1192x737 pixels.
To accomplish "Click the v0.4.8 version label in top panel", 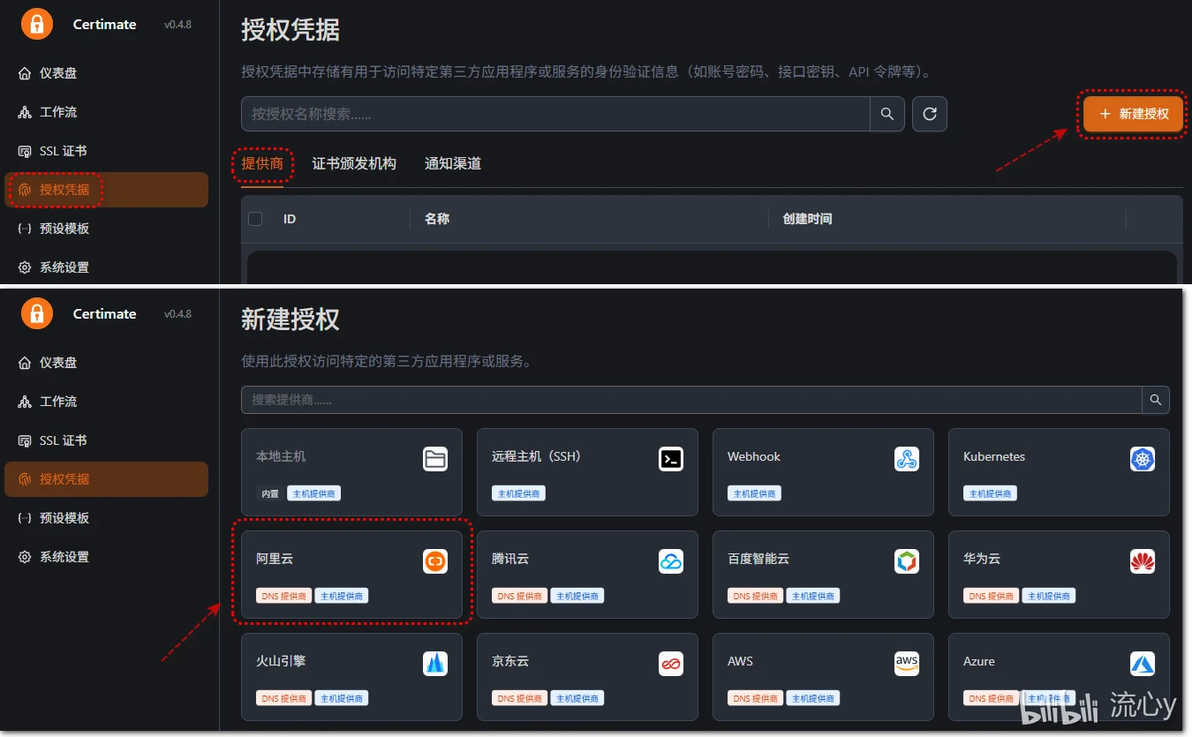I will (178, 24).
